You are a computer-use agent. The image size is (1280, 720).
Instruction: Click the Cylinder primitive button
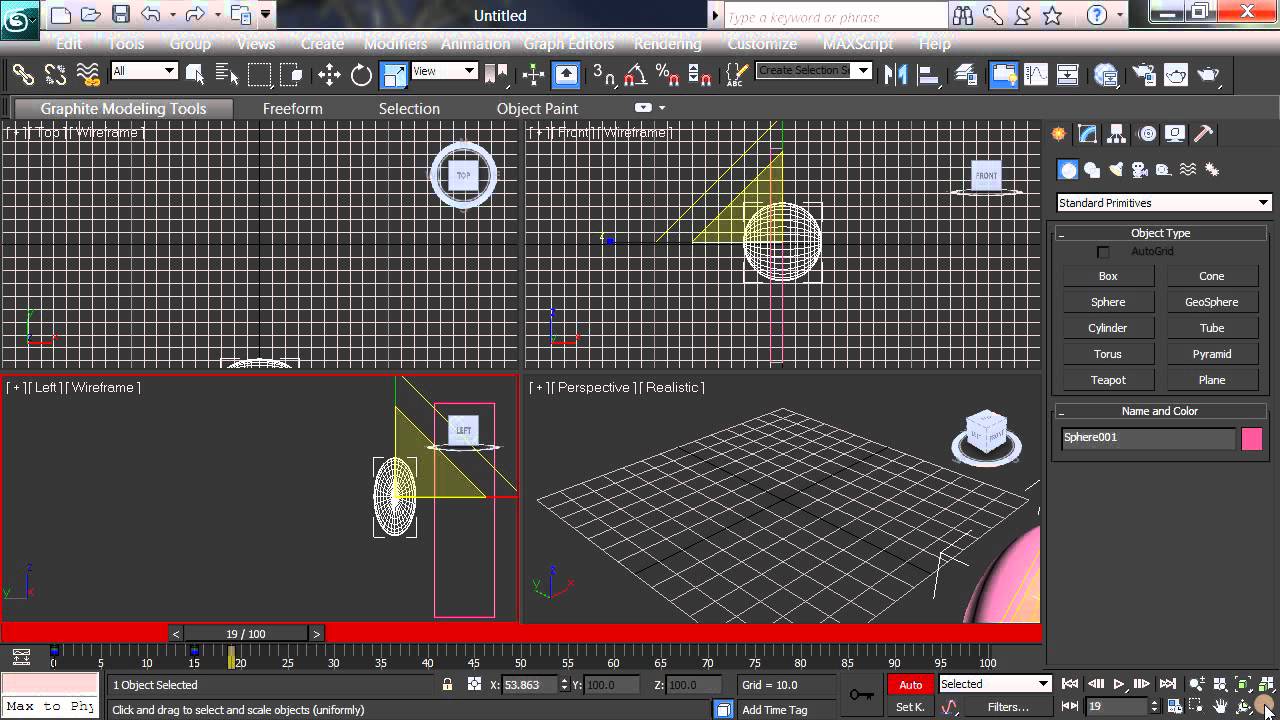click(x=1108, y=328)
